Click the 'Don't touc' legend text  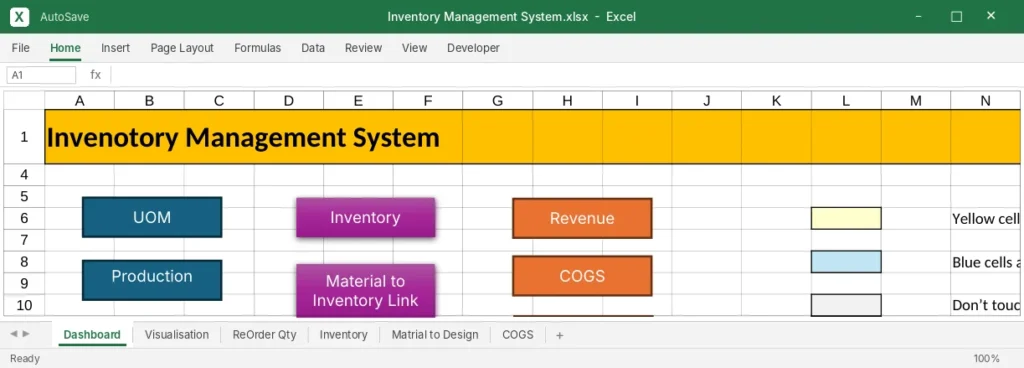[x=986, y=305]
